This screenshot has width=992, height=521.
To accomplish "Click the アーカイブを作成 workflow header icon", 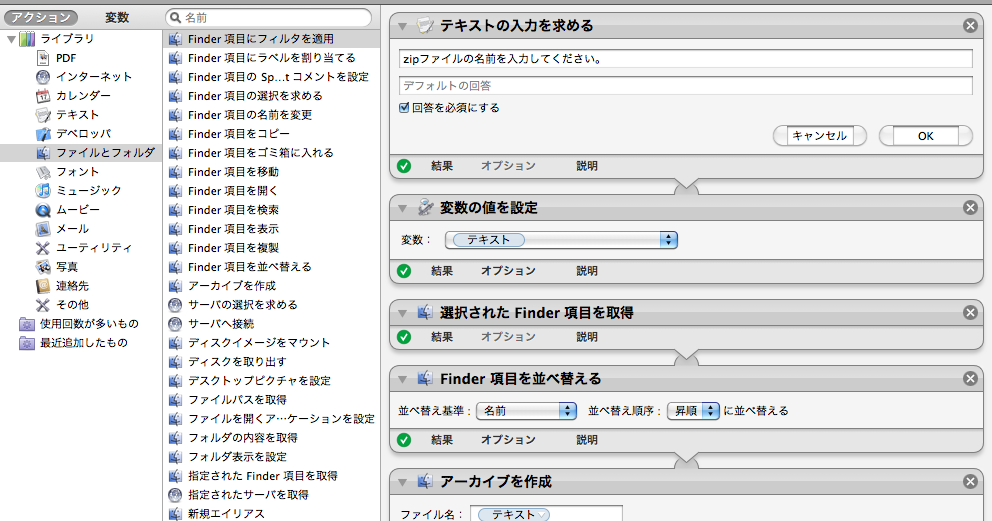I will (x=425, y=482).
